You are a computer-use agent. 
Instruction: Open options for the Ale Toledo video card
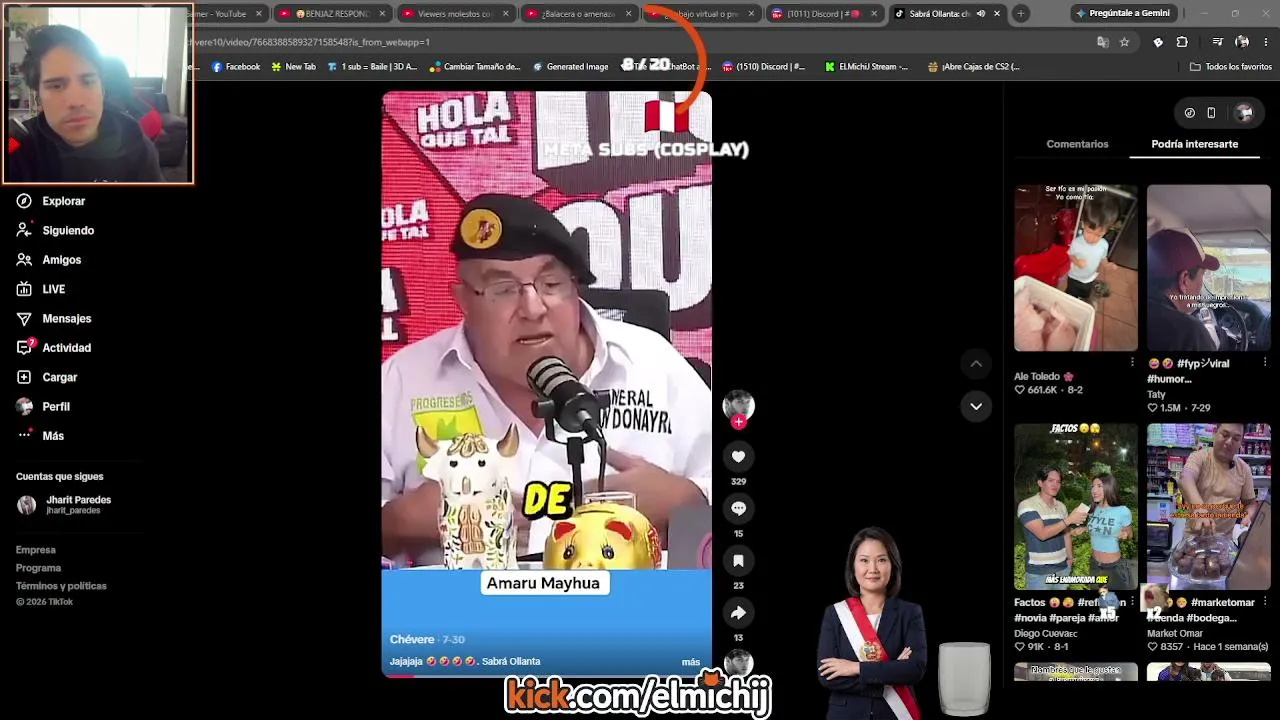(x=1132, y=363)
